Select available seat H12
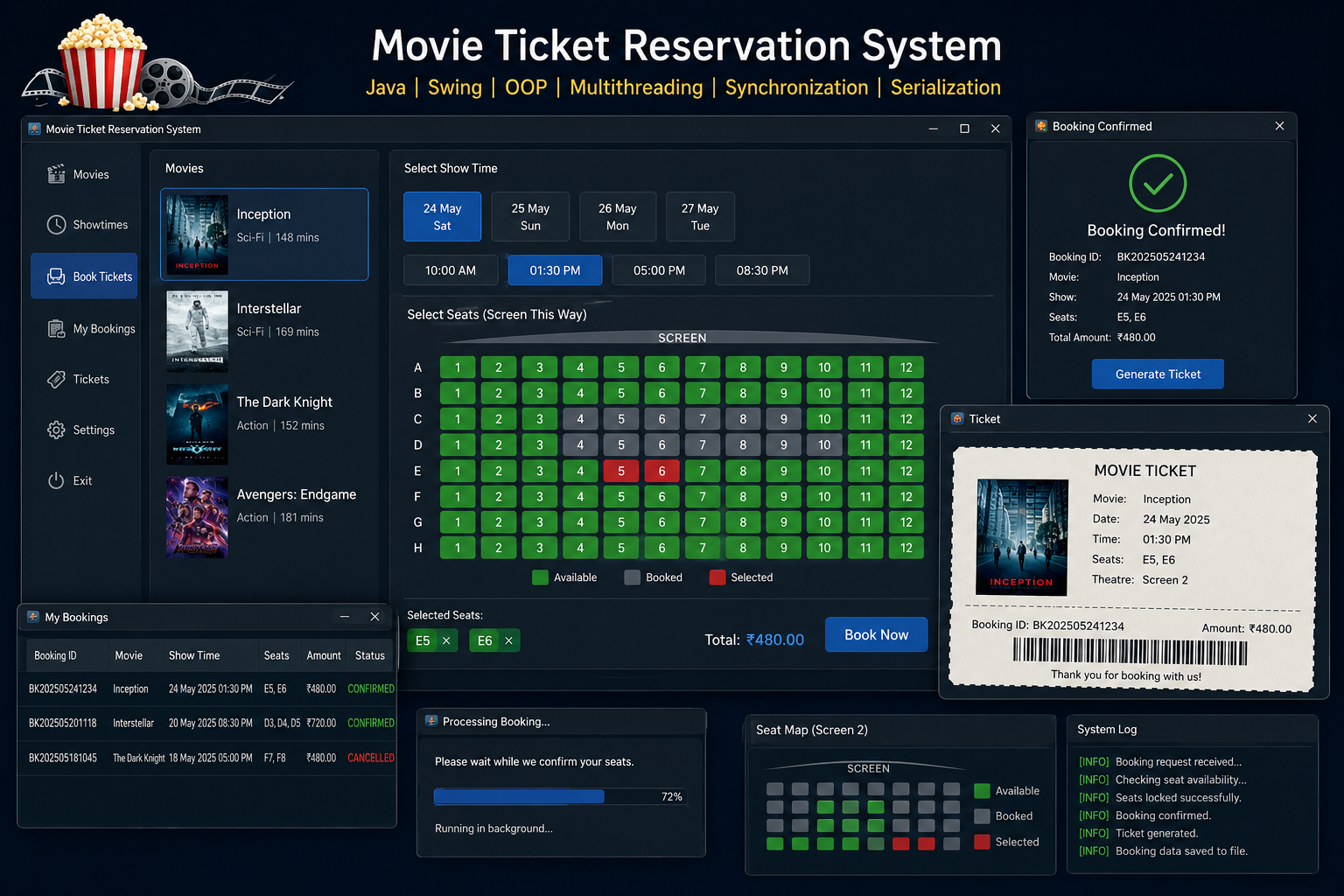This screenshot has height=896, width=1344. click(x=906, y=548)
